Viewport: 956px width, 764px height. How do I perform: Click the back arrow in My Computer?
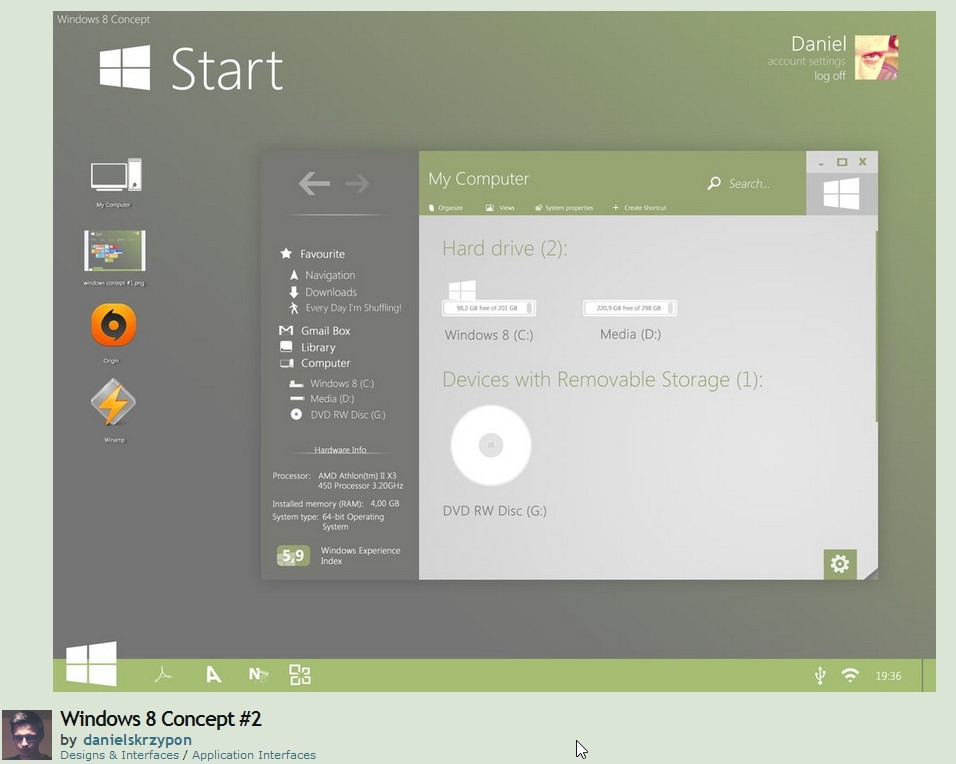314,183
